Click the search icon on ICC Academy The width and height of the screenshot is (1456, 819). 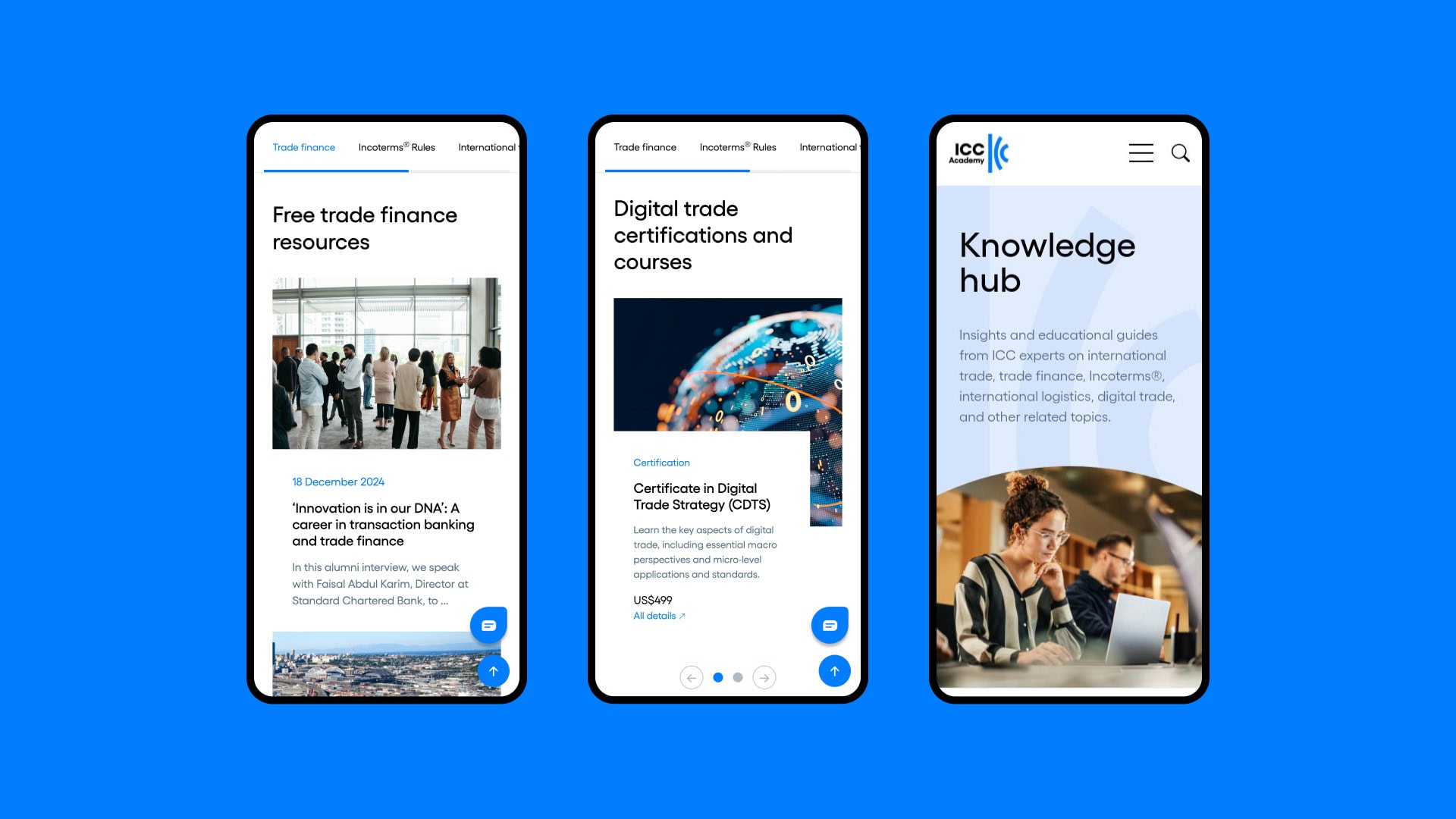[x=1181, y=153]
